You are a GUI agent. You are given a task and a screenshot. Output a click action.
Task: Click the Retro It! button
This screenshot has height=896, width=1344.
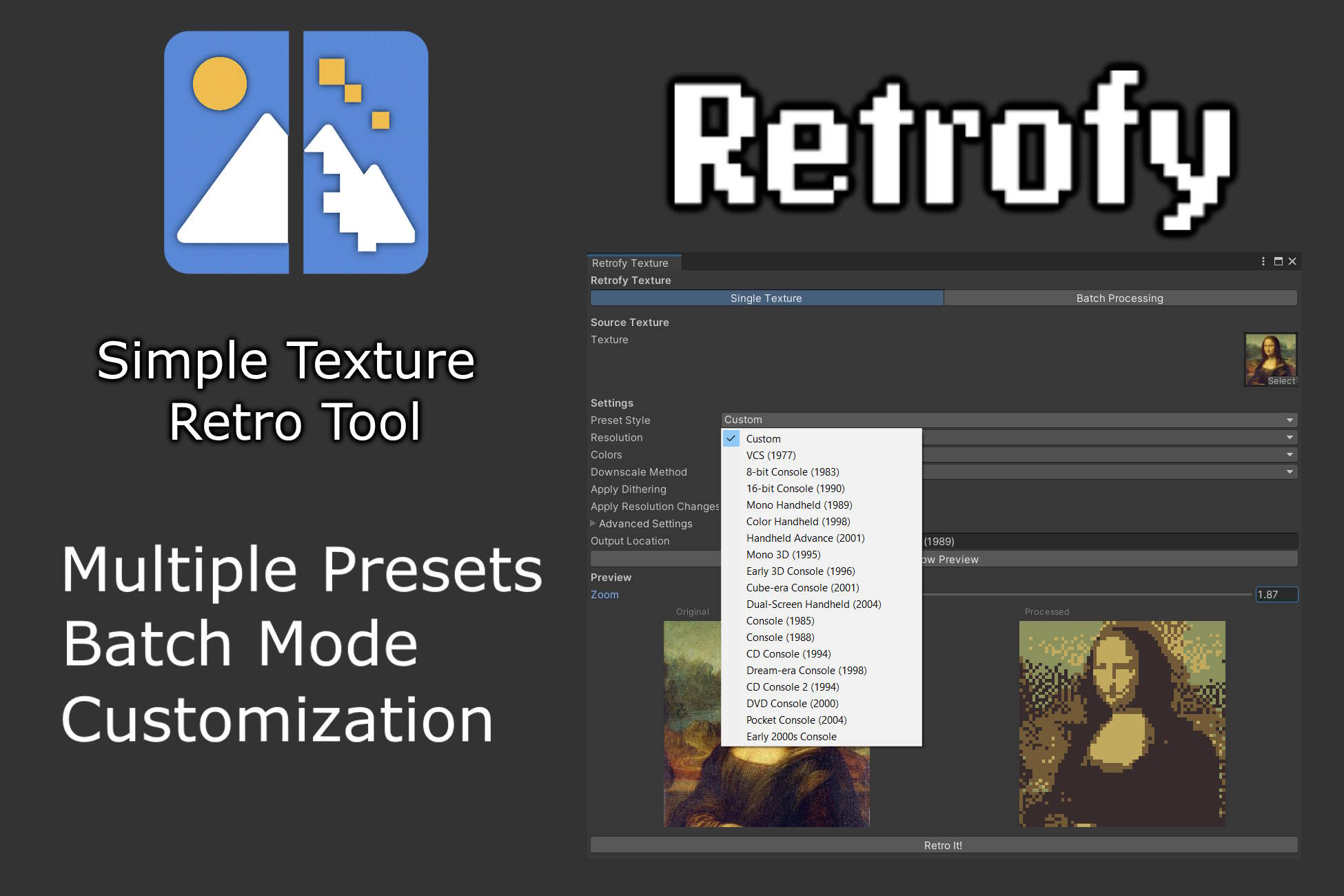point(942,844)
